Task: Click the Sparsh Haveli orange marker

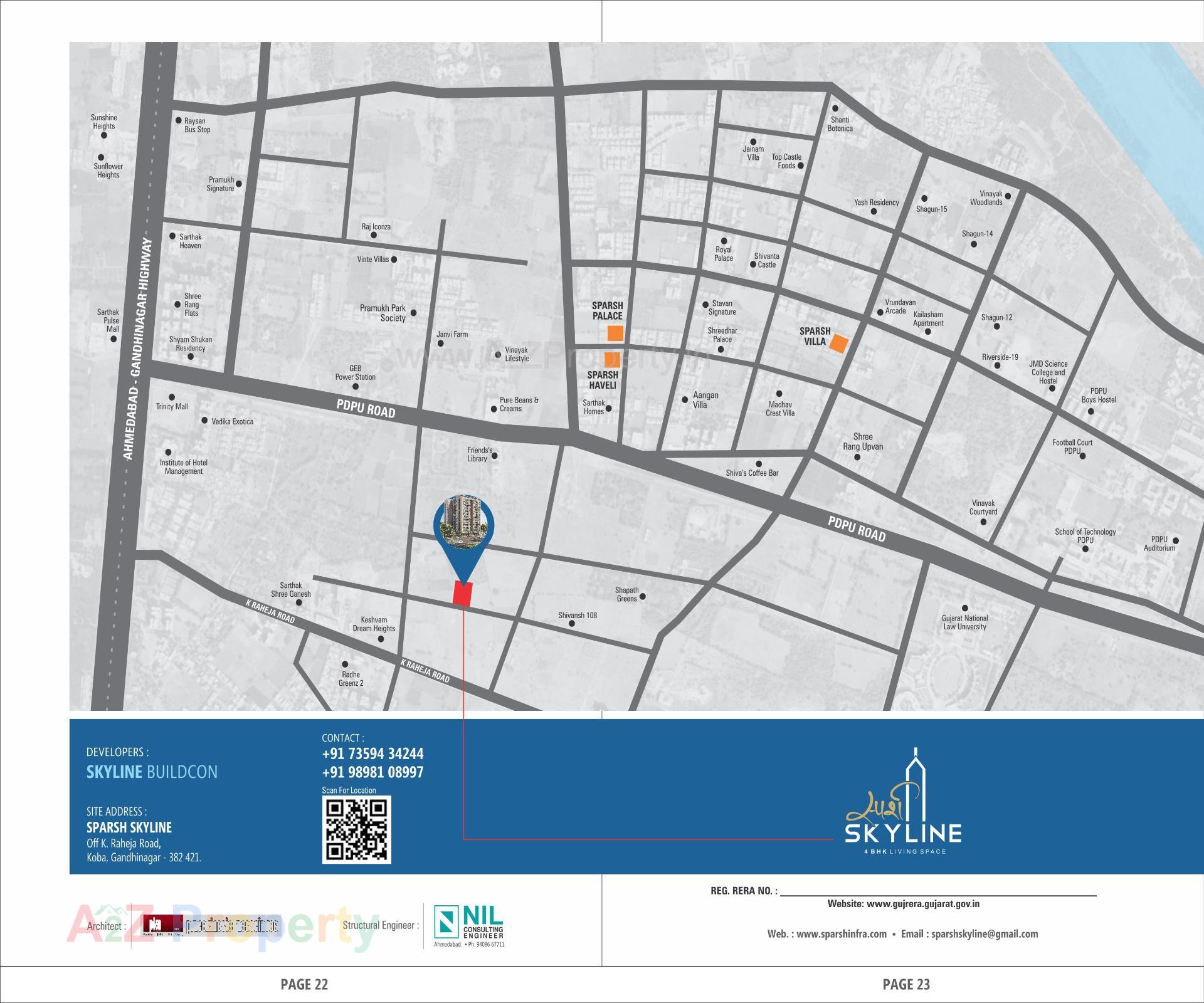Action: coord(611,360)
